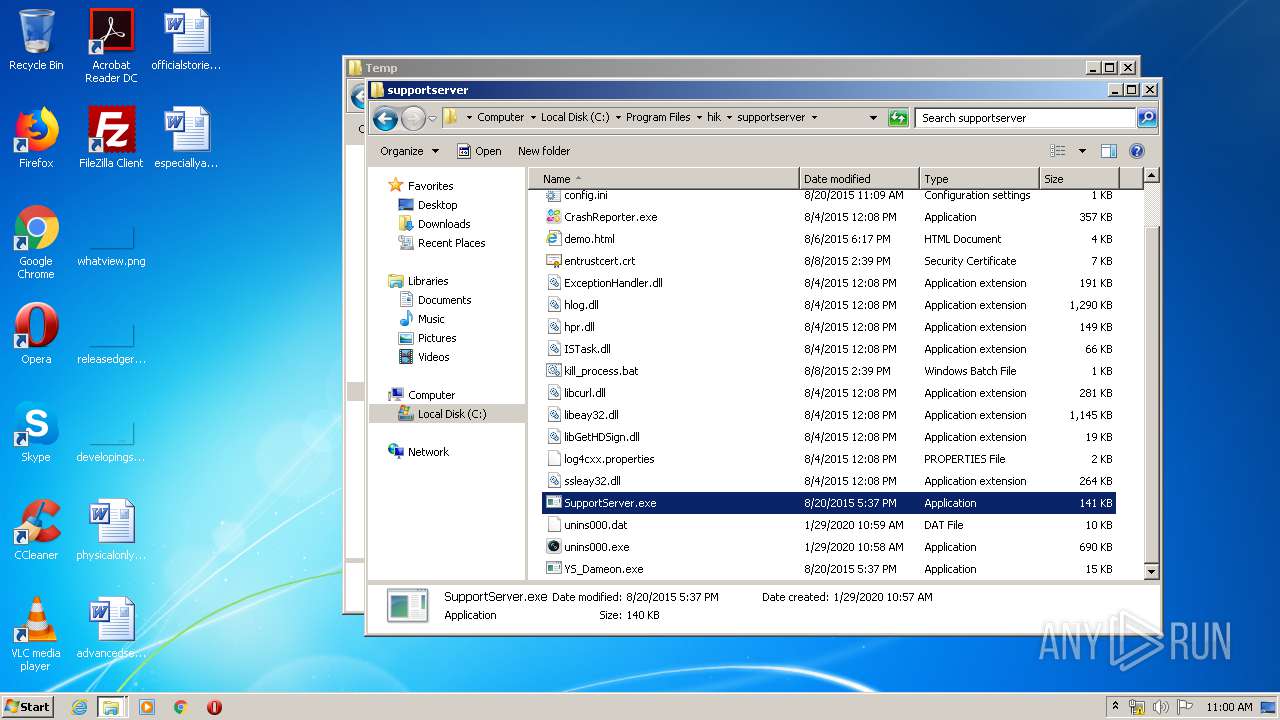This screenshot has width=1280, height=720.
Task: Show hidden system tray icons arrow
Action: [1116, 707]
